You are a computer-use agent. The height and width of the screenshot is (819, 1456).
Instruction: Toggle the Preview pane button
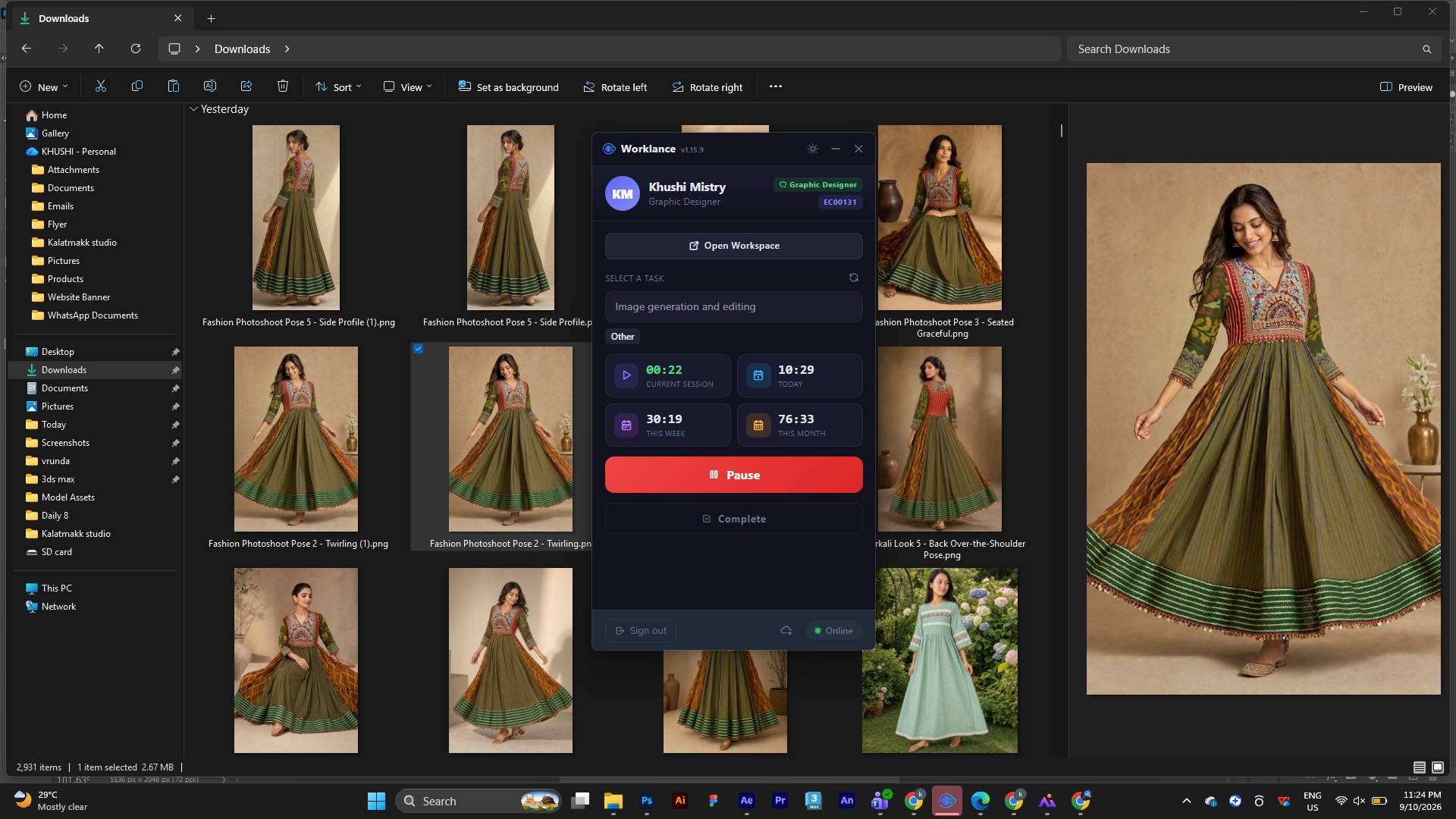coord(1407,87)
